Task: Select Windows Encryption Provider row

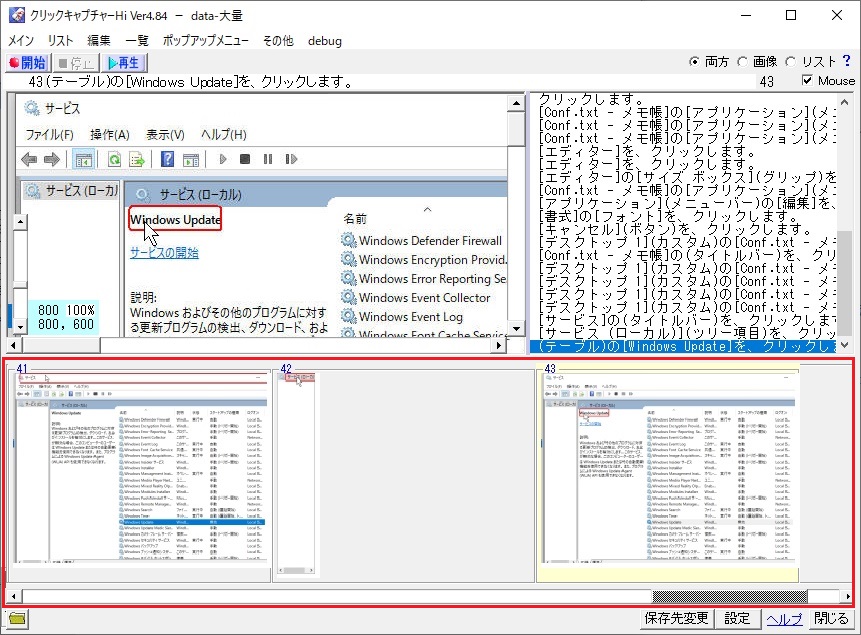Action: [424, 259]
